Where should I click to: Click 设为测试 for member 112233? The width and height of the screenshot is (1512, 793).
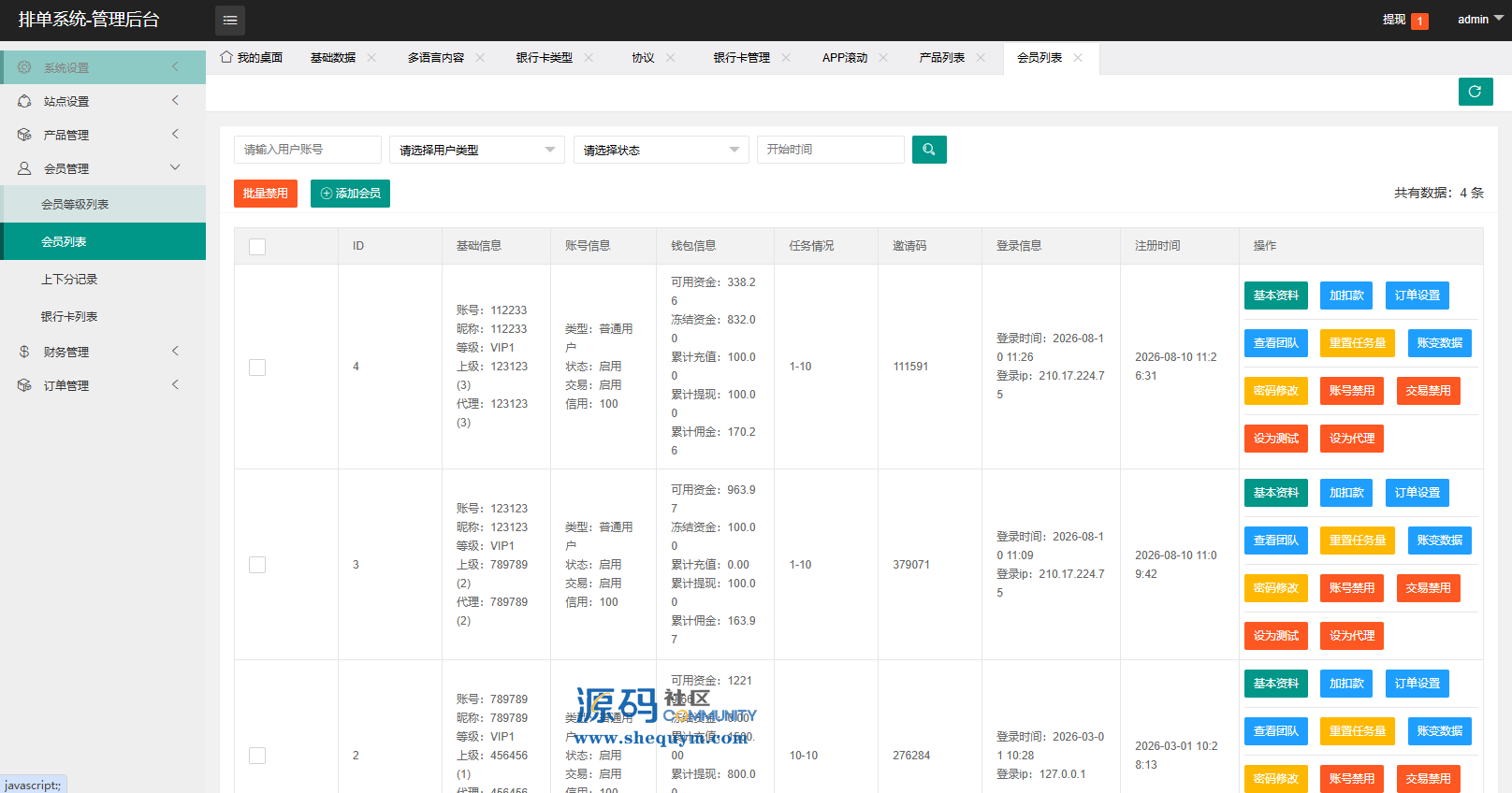1276,439
